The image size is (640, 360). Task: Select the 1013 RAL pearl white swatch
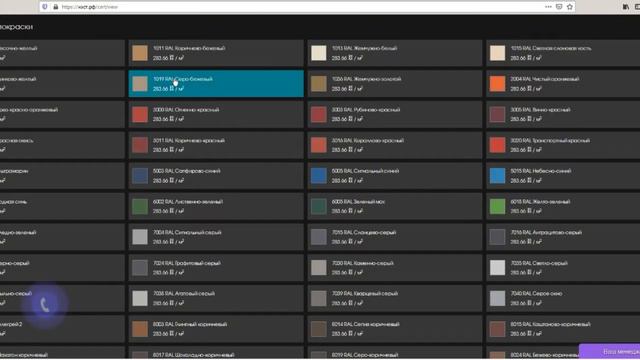click(319, 53)
